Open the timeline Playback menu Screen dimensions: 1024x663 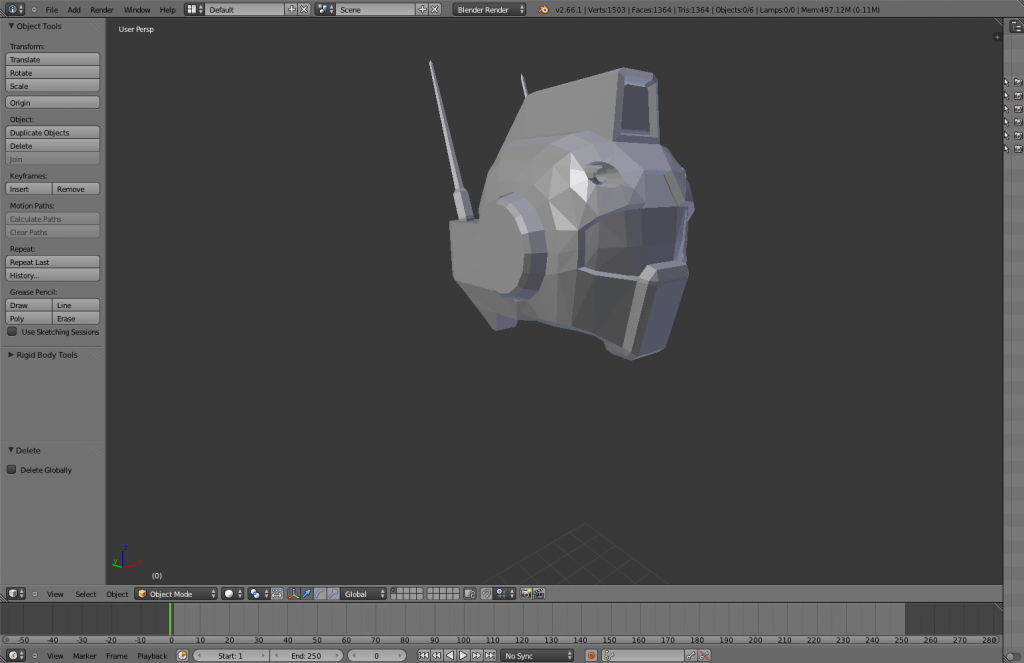[152, 656]
